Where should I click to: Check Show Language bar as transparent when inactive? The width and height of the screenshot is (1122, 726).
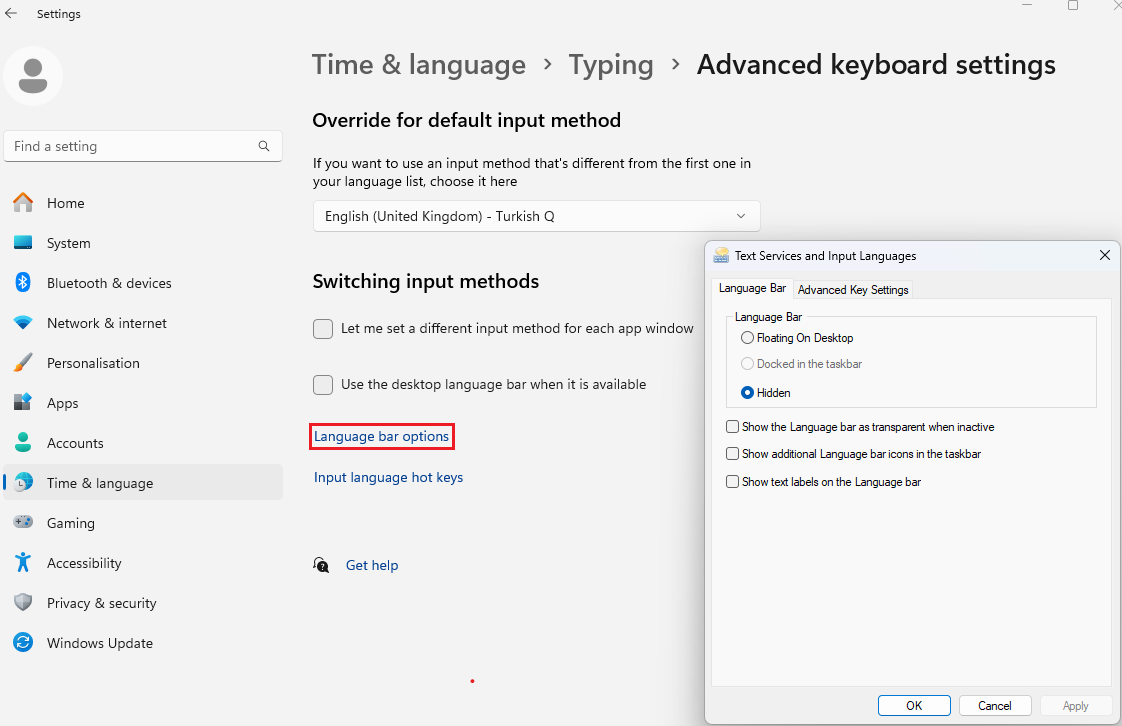[732, 427]
